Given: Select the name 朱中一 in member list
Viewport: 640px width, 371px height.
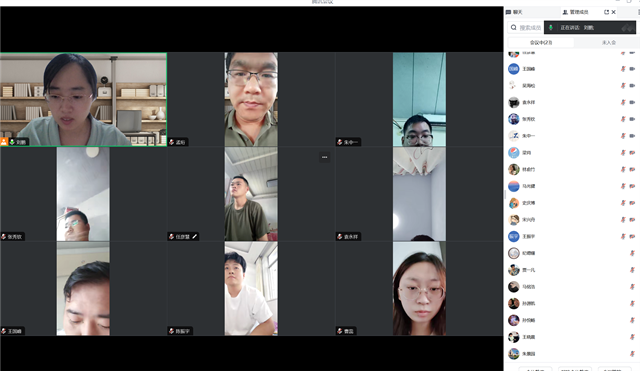Looking at the screenshot, I should pyautogui.click(x=529, y=136).
